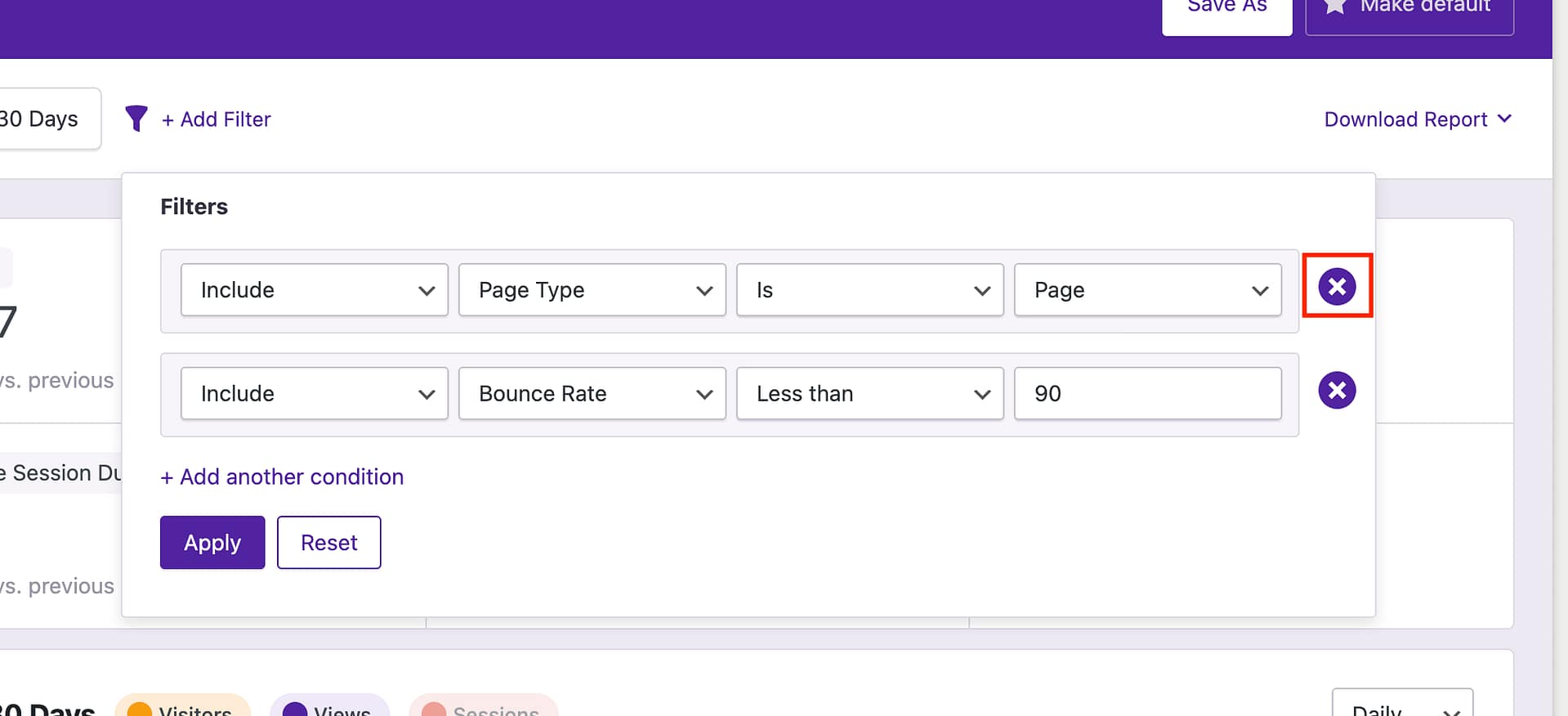Open the Bounce Rate field dropdown
This screenshot has height=716, width=1568.
click(x=592, y=394)
